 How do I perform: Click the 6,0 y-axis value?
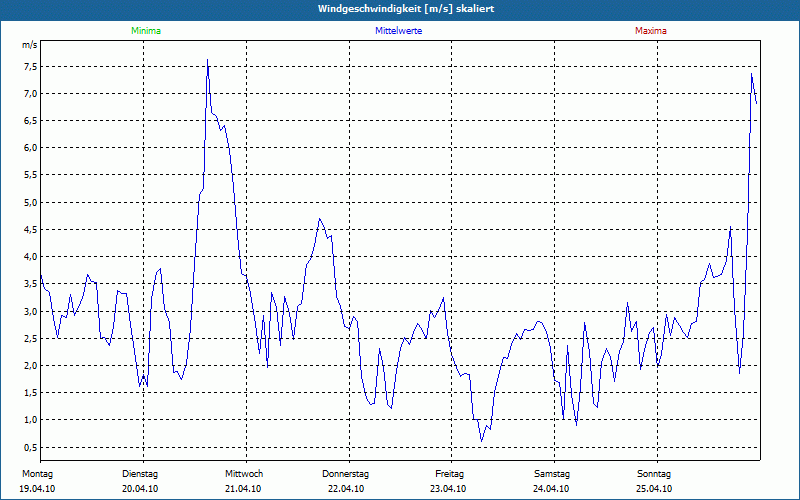point(30,148)
